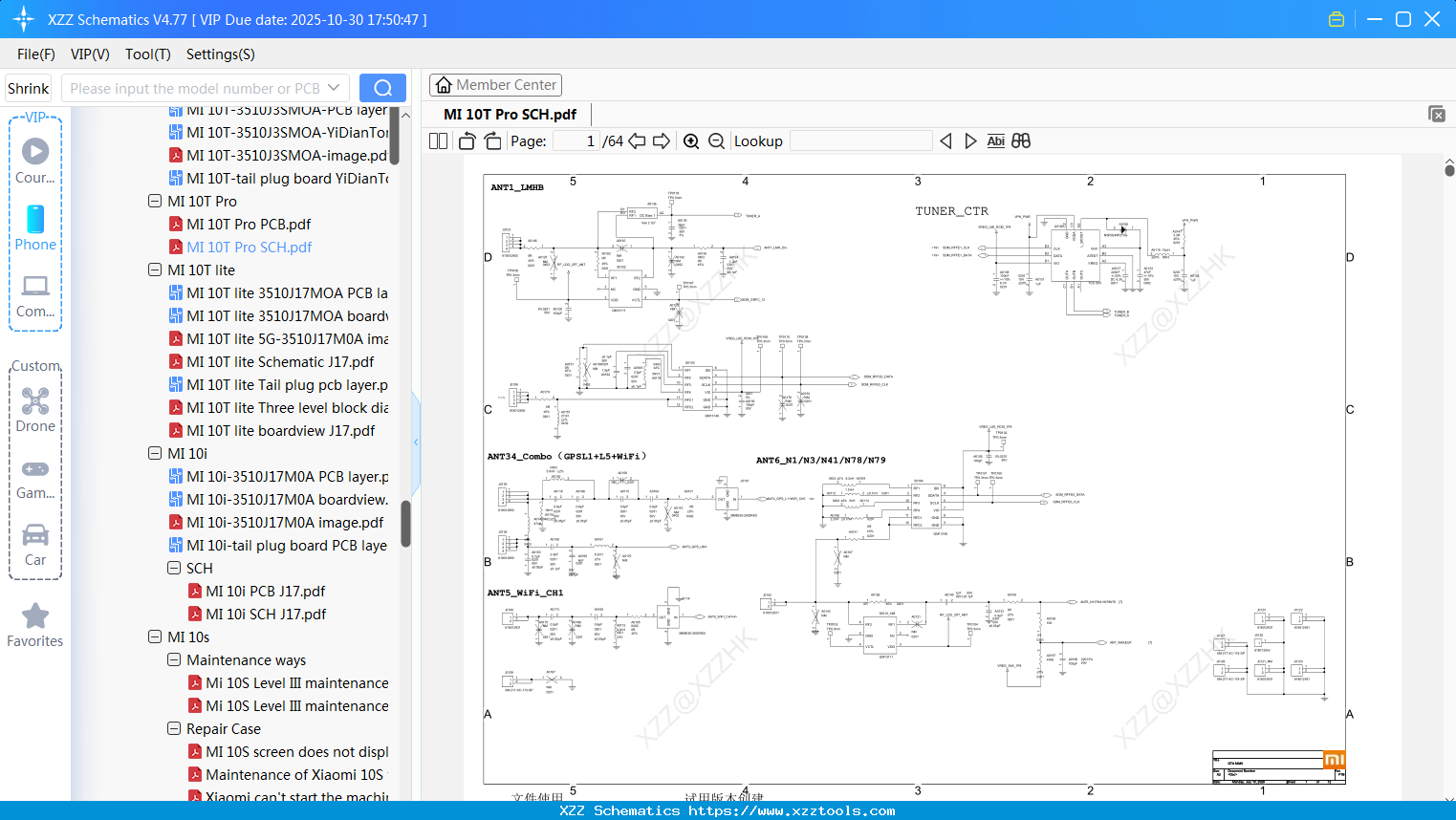Open the Settings(S) menu
1456x820 pixels.
click(221, 54)
